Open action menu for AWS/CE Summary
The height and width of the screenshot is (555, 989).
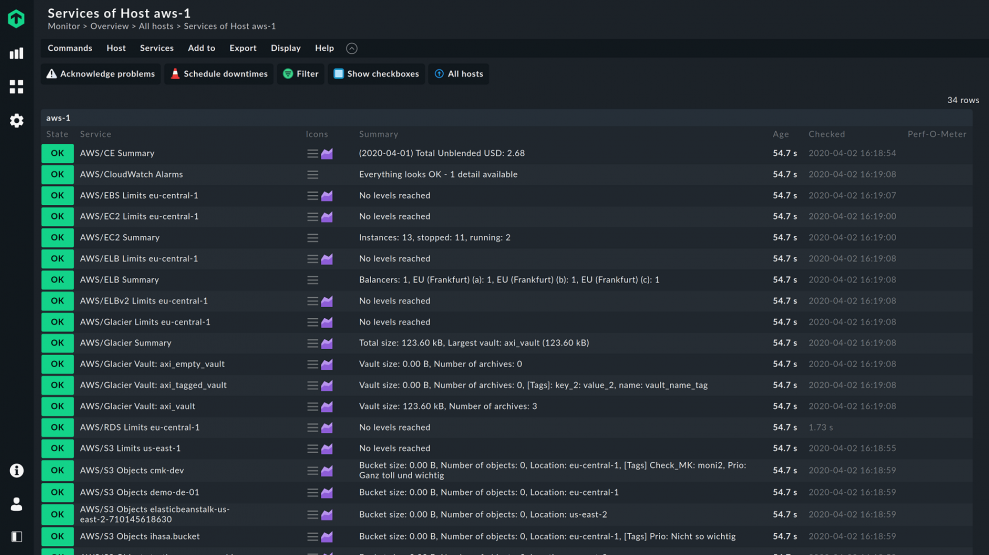pyautogui.click(x=312, y=153)
